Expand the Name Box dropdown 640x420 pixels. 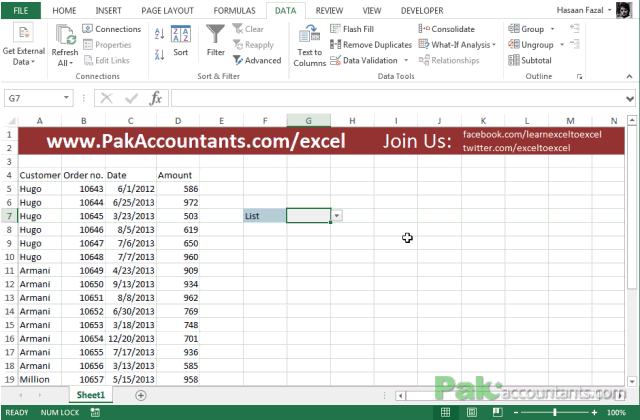click(x=66, y=98)
